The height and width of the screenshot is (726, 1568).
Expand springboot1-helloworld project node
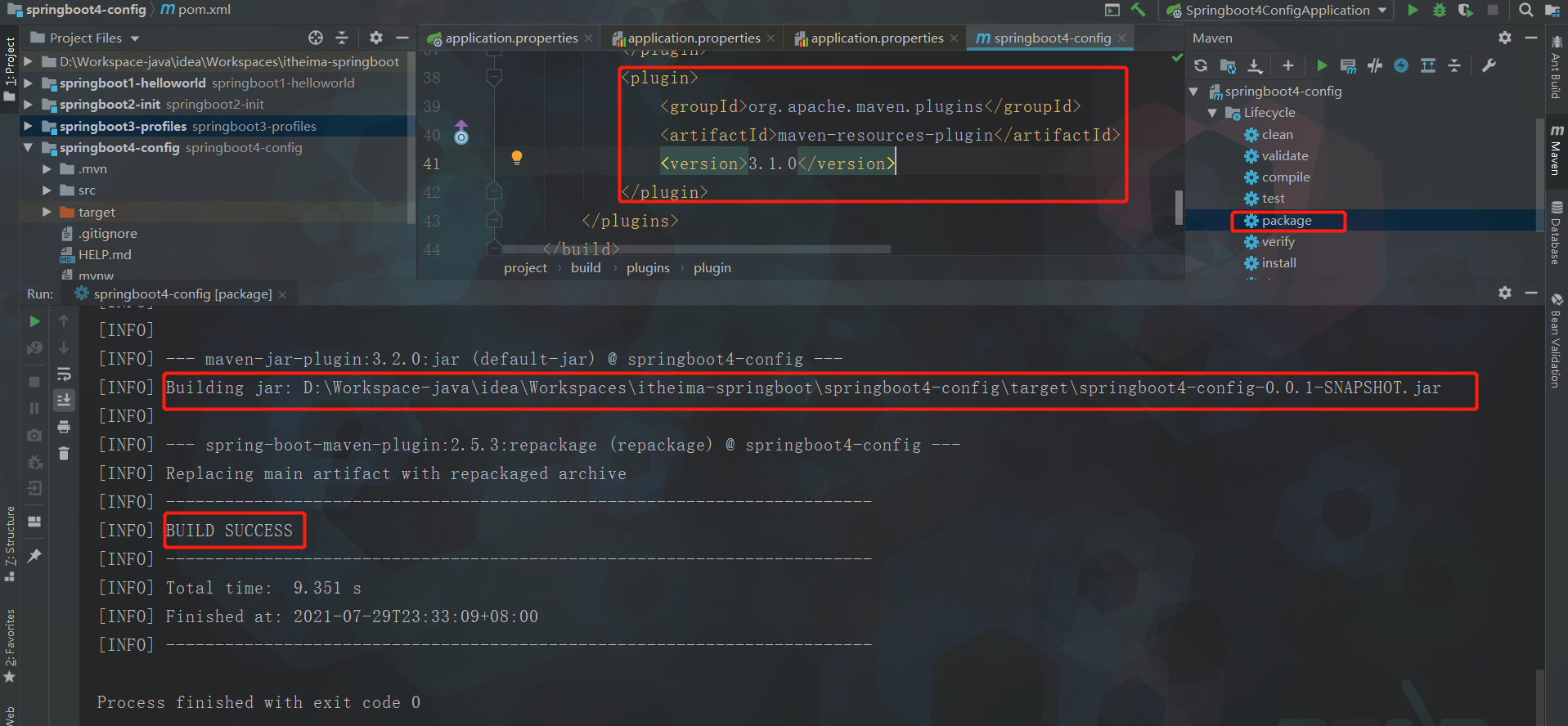coord(29,83)
